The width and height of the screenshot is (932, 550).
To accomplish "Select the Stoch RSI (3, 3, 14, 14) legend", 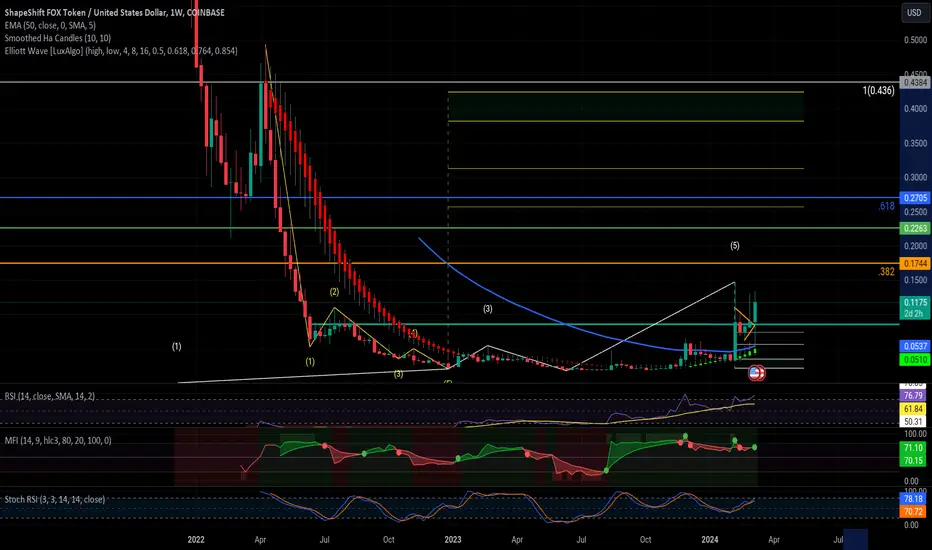I will pyautogui.click(x=55, y=499).
